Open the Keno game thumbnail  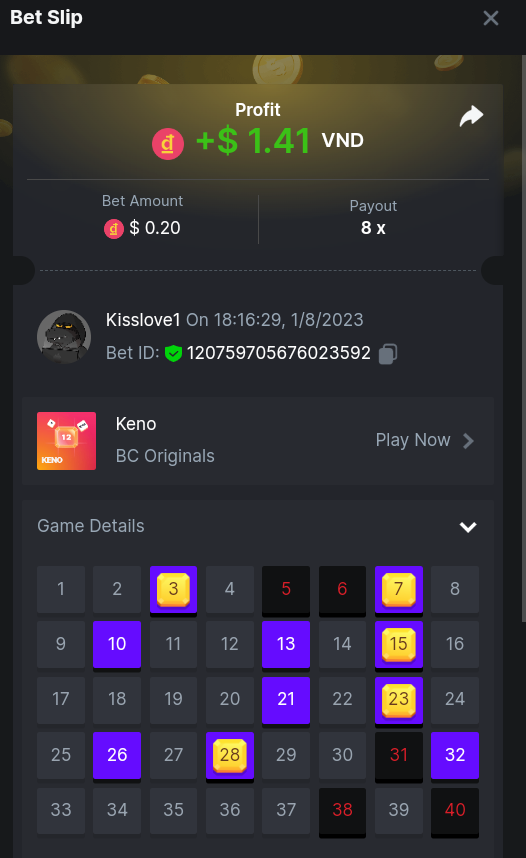coord(66,441)
